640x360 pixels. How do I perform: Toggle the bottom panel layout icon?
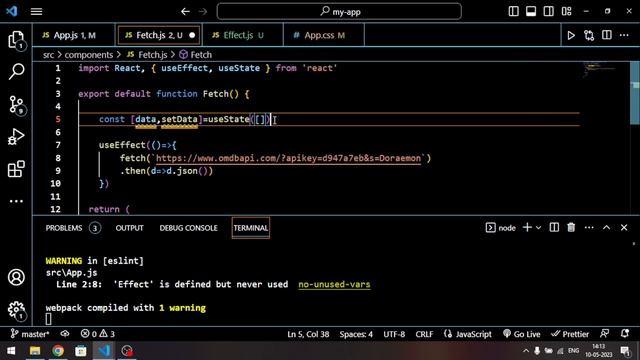[531, 11]
